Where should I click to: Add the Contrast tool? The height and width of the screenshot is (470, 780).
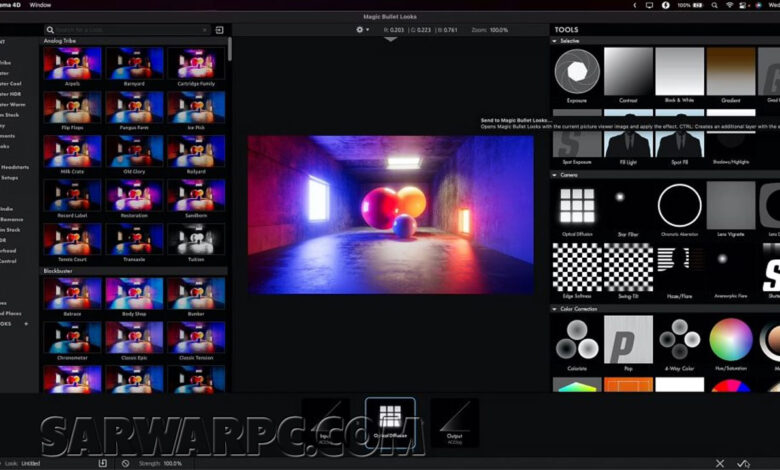click(628, 72)
